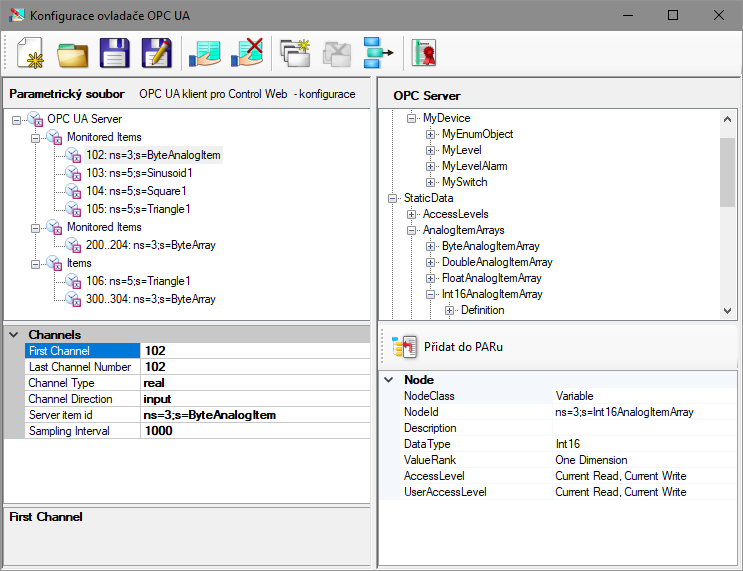Collapse the Items group in parameter tree

34,263
